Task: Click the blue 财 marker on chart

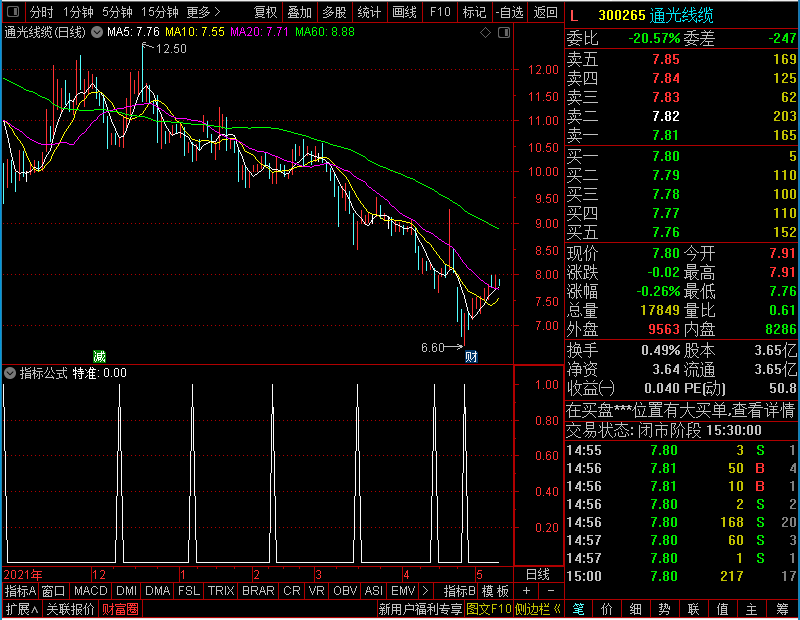Action: pyautogui.click(x=471, y=356)
